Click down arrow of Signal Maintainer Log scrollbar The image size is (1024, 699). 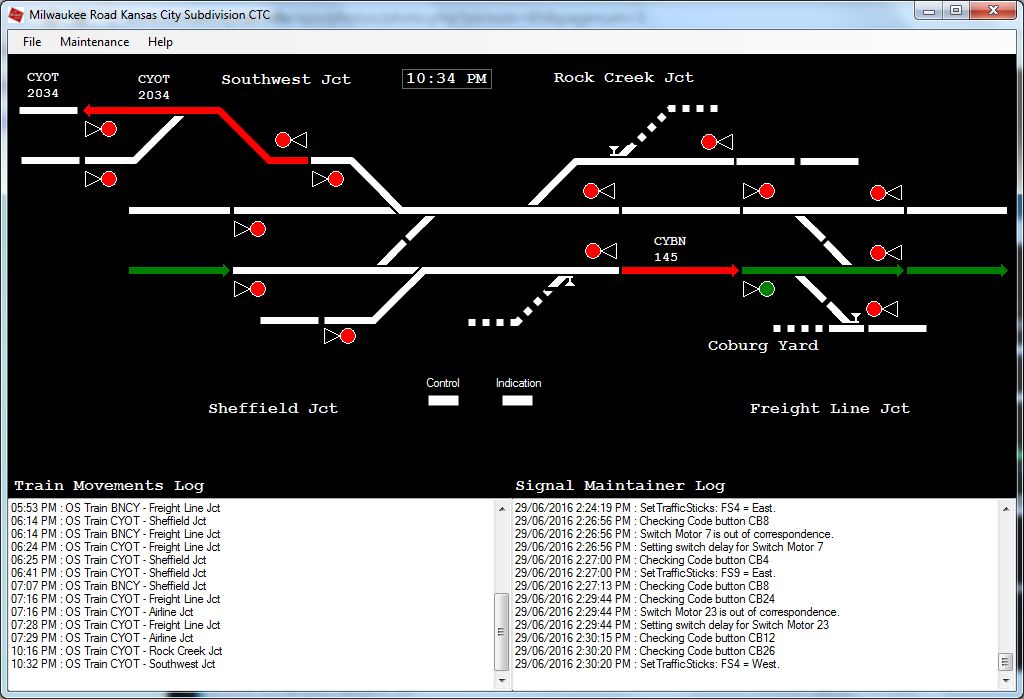pos(1006,680)
